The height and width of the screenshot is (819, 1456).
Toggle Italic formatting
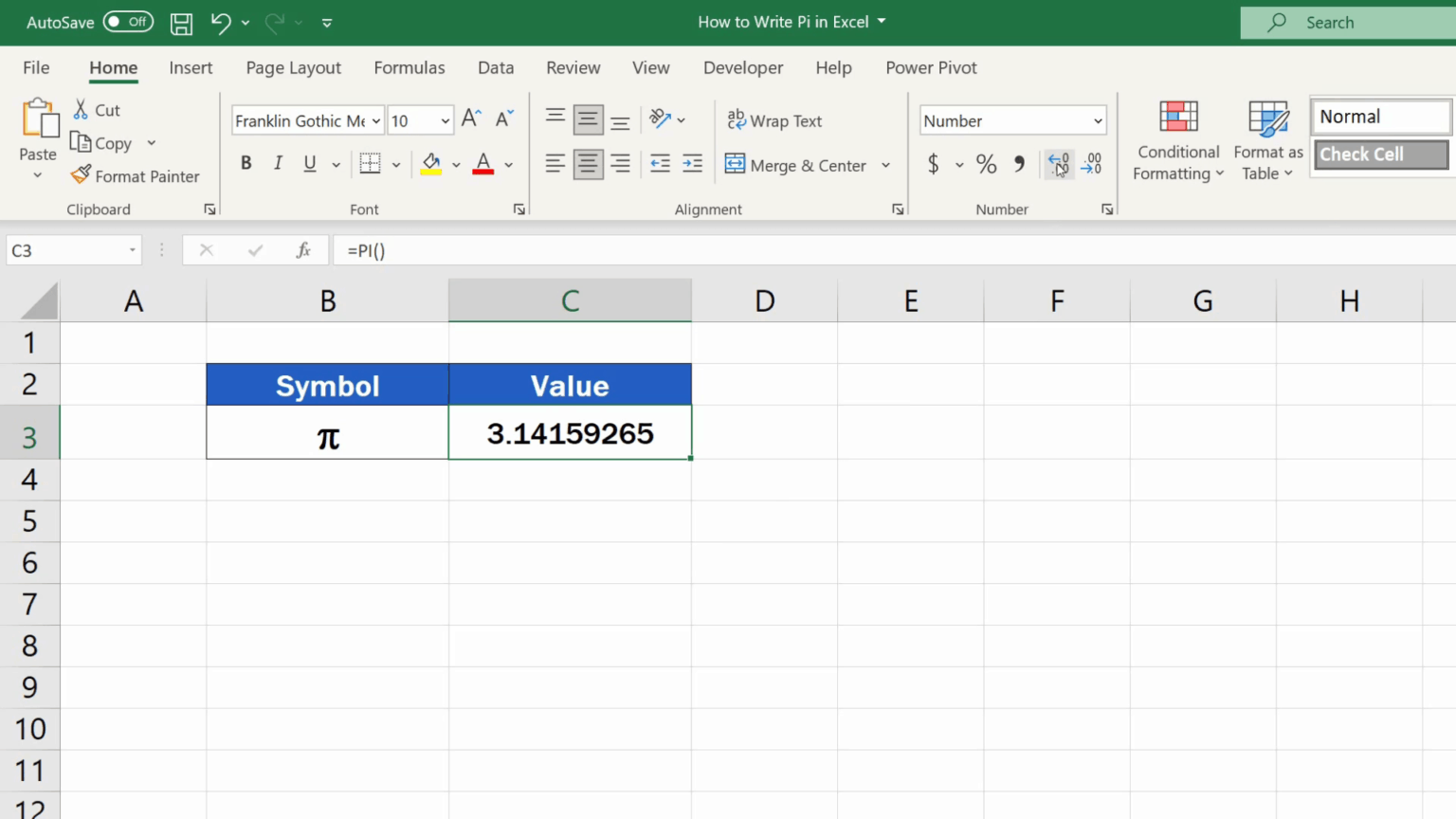coord(277,163)
